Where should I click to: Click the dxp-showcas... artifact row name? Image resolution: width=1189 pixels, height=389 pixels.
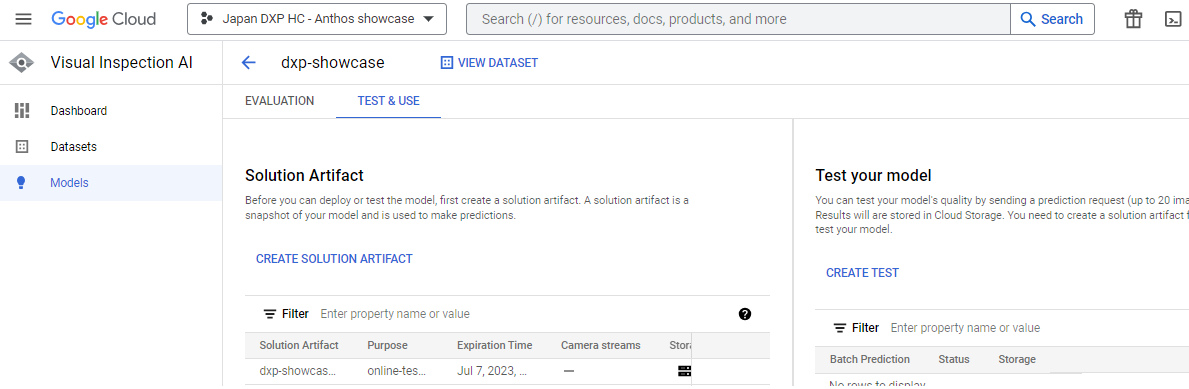pos(297,372)
